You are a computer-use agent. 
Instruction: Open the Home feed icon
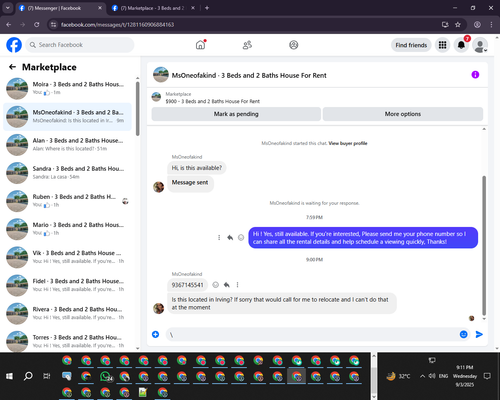(x=200, y=45)
